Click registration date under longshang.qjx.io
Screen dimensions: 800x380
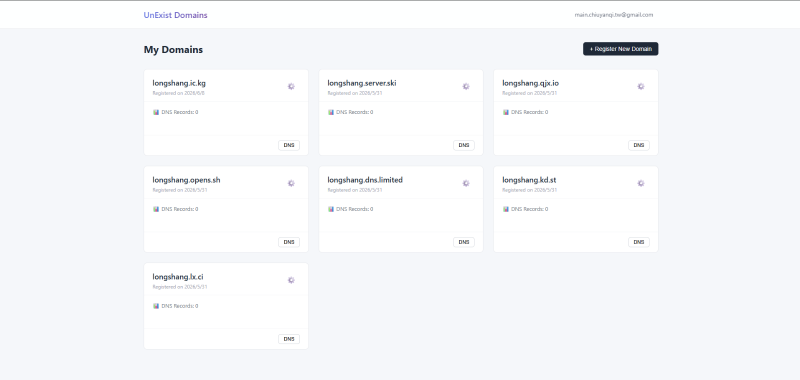coord(530,93)
